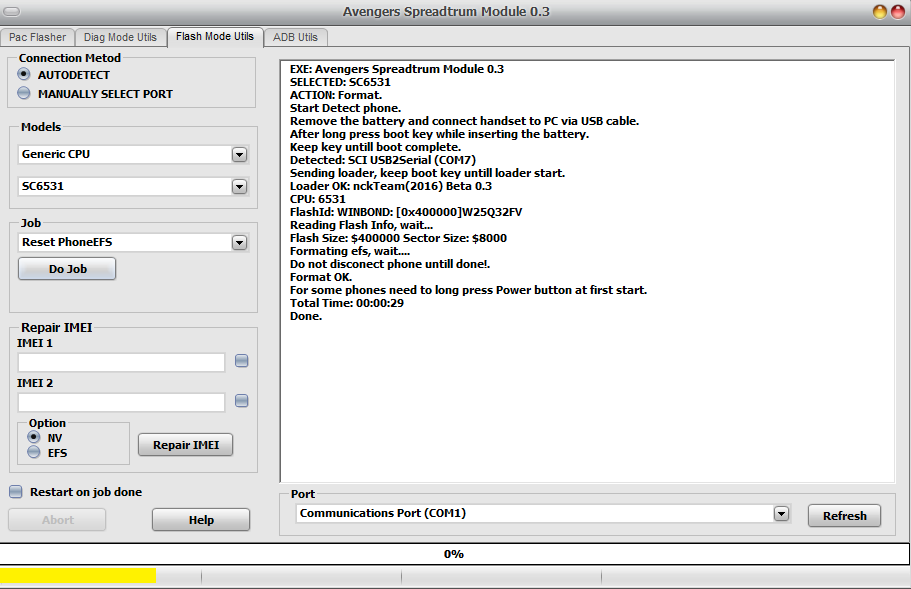The image size is (911, 589).
Task: Click the window menu pill at top-left
Action: 12,12
